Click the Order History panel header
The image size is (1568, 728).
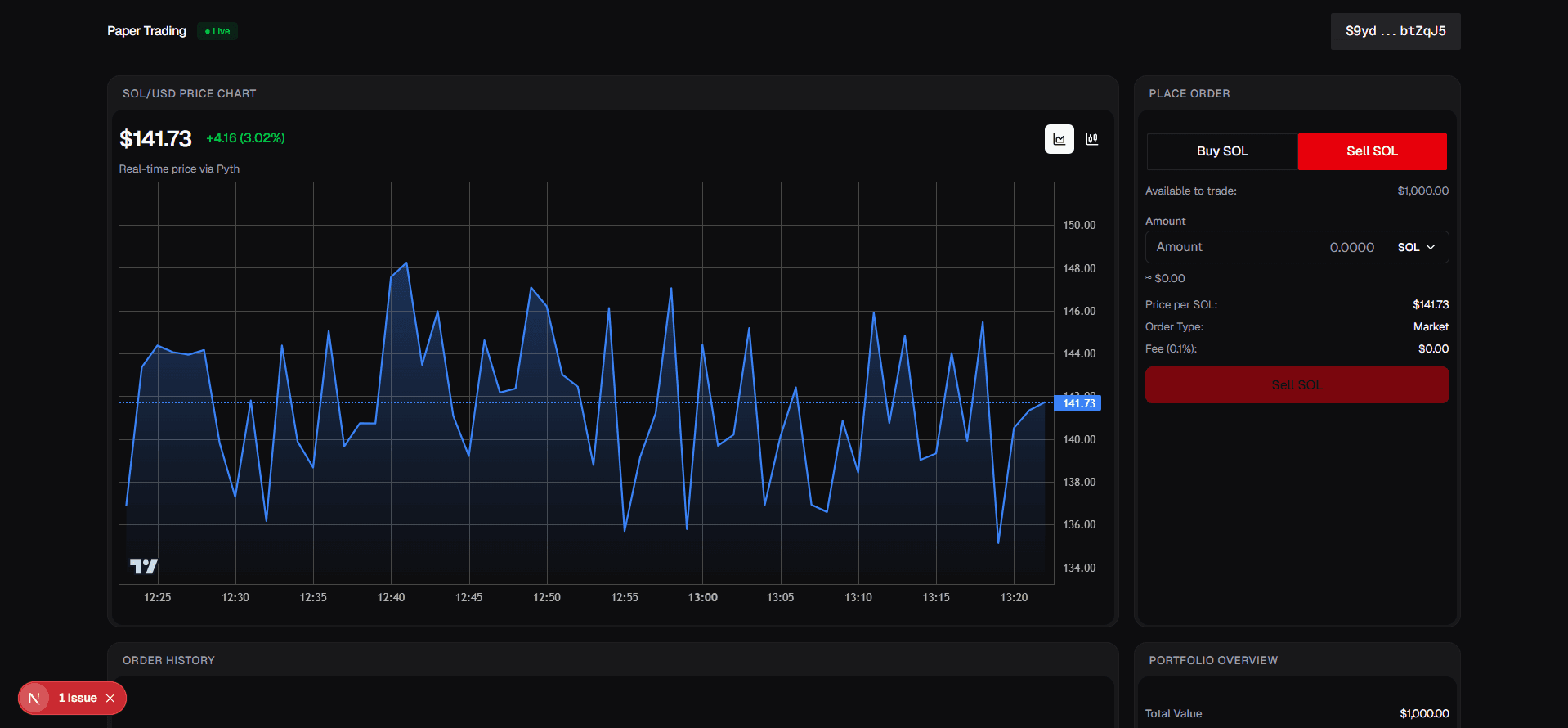click(x=168, y=660)
